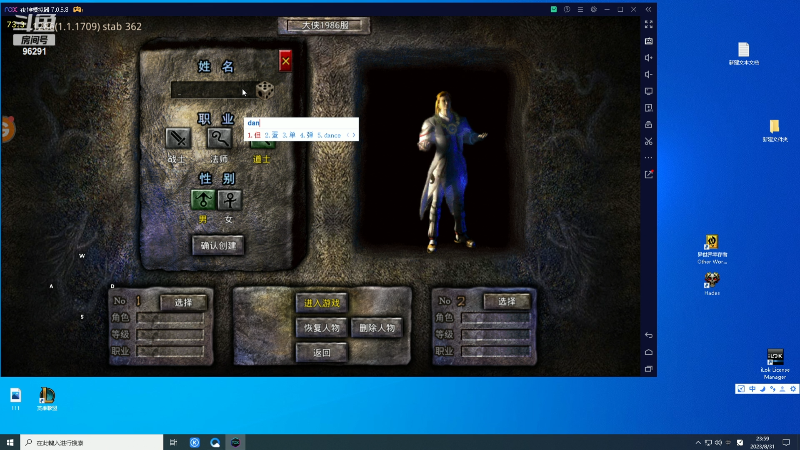Click Nox share icon with red dot
The image size is (800, 450).
tap(648, 174)
